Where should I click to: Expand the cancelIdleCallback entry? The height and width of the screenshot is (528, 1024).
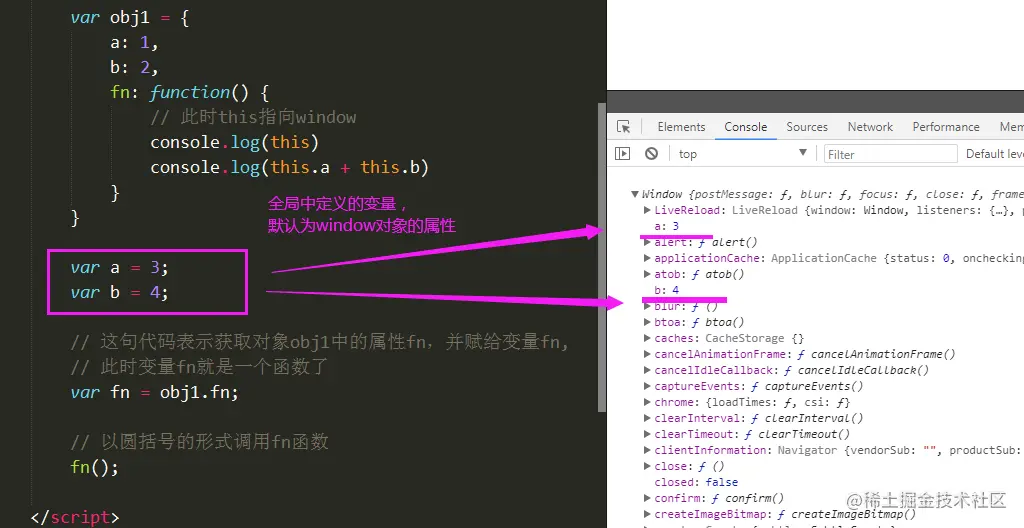coord(647,370)
